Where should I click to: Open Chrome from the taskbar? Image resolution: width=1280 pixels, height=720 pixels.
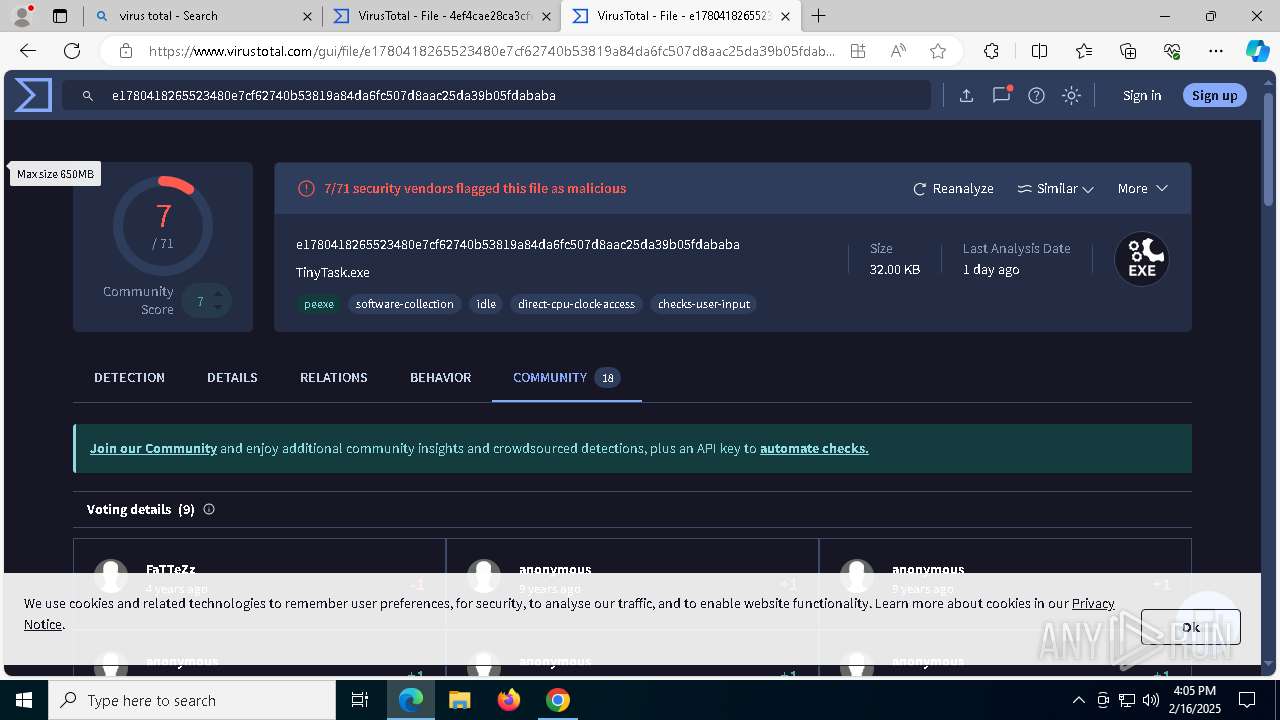point(558,700)
